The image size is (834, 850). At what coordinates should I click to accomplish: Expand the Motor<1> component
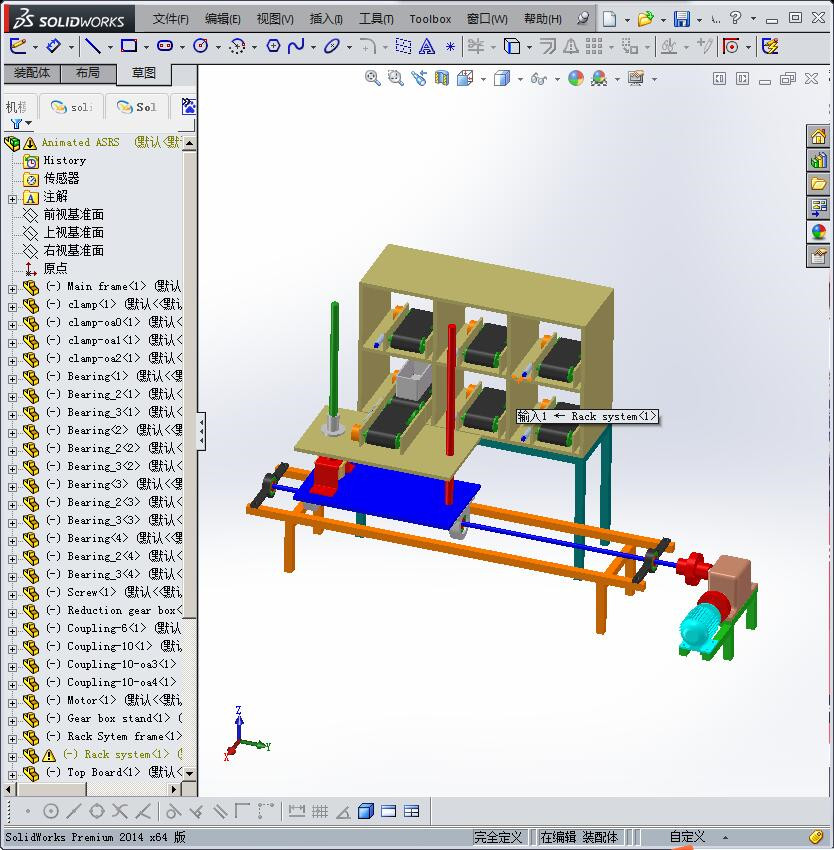[12, 703]
